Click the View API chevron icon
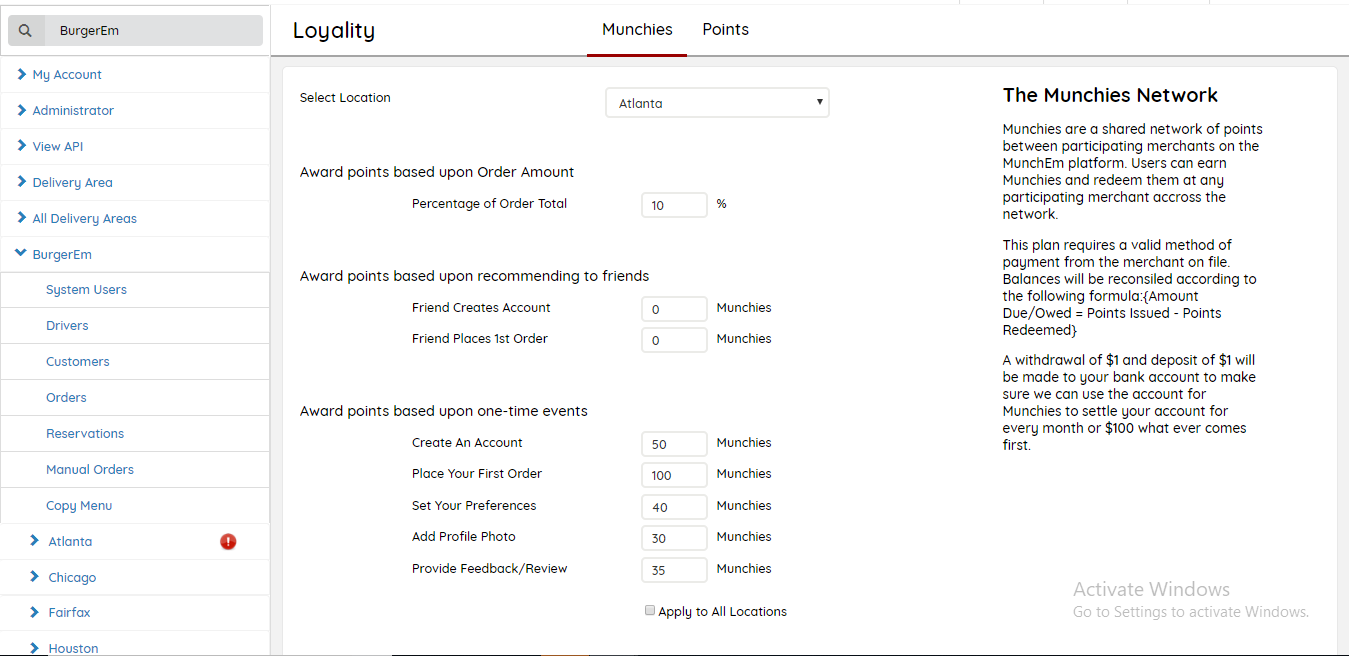The height and width of the screenshot is (656, 1349). [22, 147]
